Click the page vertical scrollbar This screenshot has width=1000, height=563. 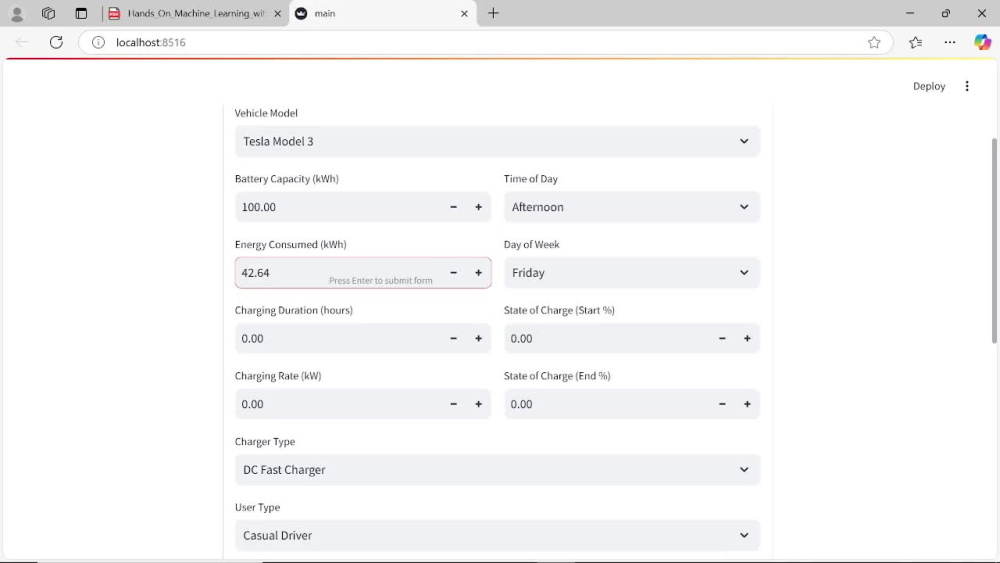click(x=994, y=241)
